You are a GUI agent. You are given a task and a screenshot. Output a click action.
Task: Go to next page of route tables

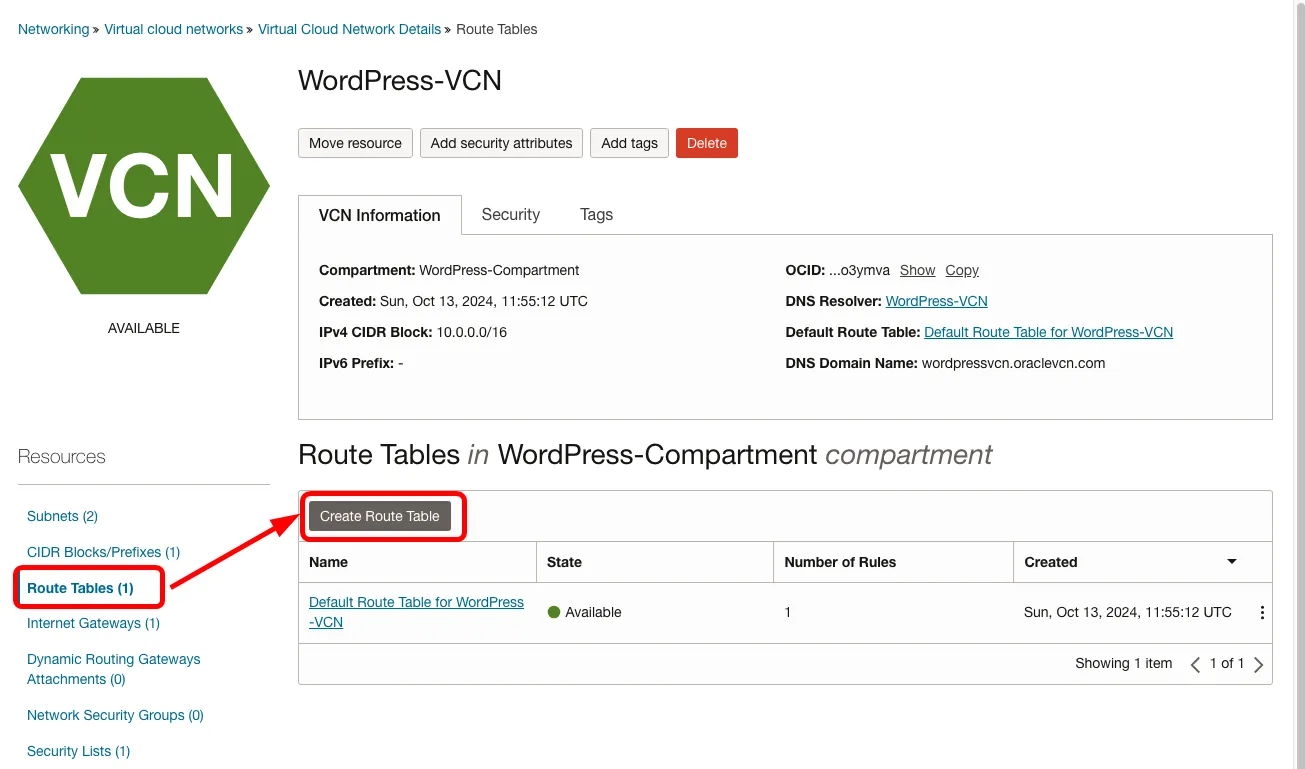[x=1259, y=664]
